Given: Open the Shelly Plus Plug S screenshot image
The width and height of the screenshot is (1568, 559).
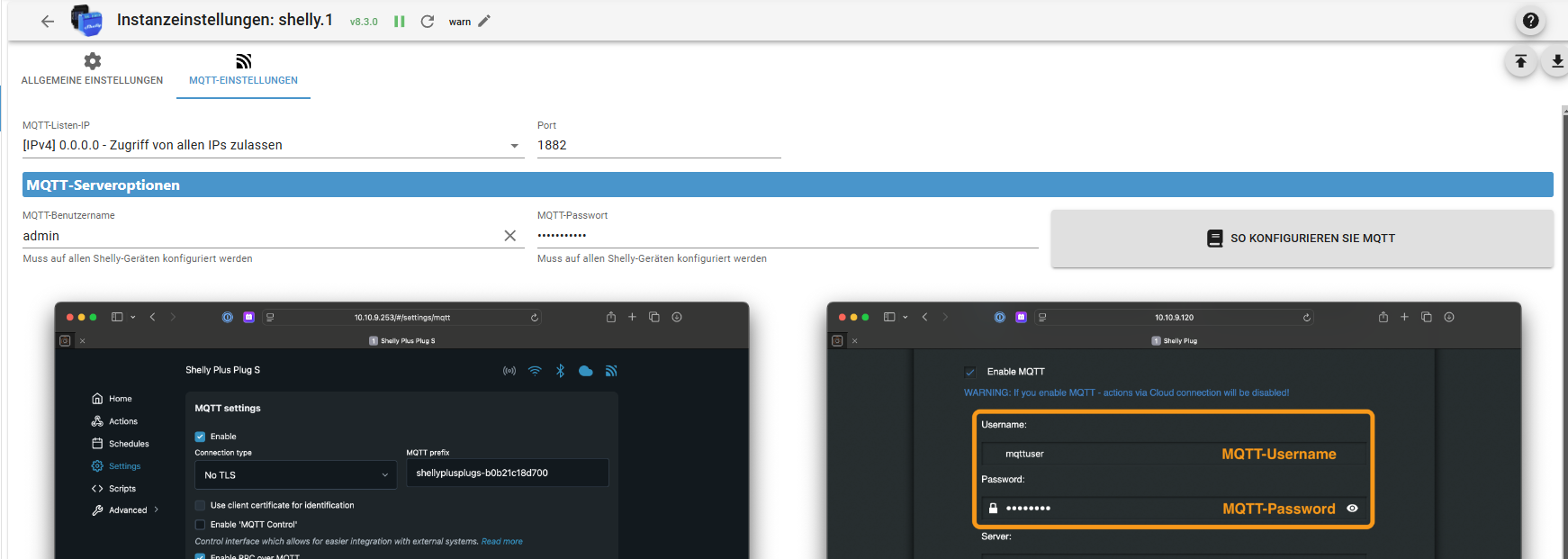Looking at the screenshot, I should pos(401,430).
